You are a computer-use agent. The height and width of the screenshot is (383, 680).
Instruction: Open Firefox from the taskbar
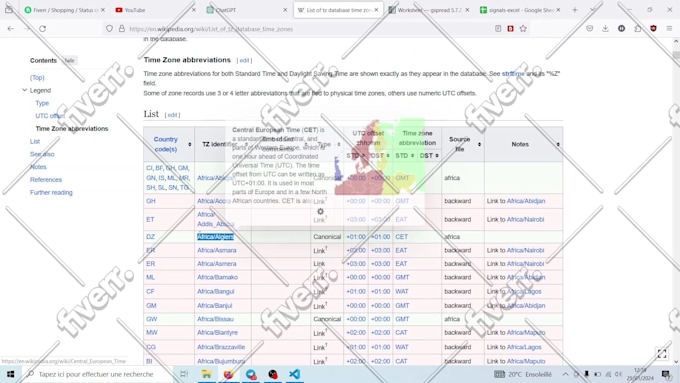click(x=228, y=374)
